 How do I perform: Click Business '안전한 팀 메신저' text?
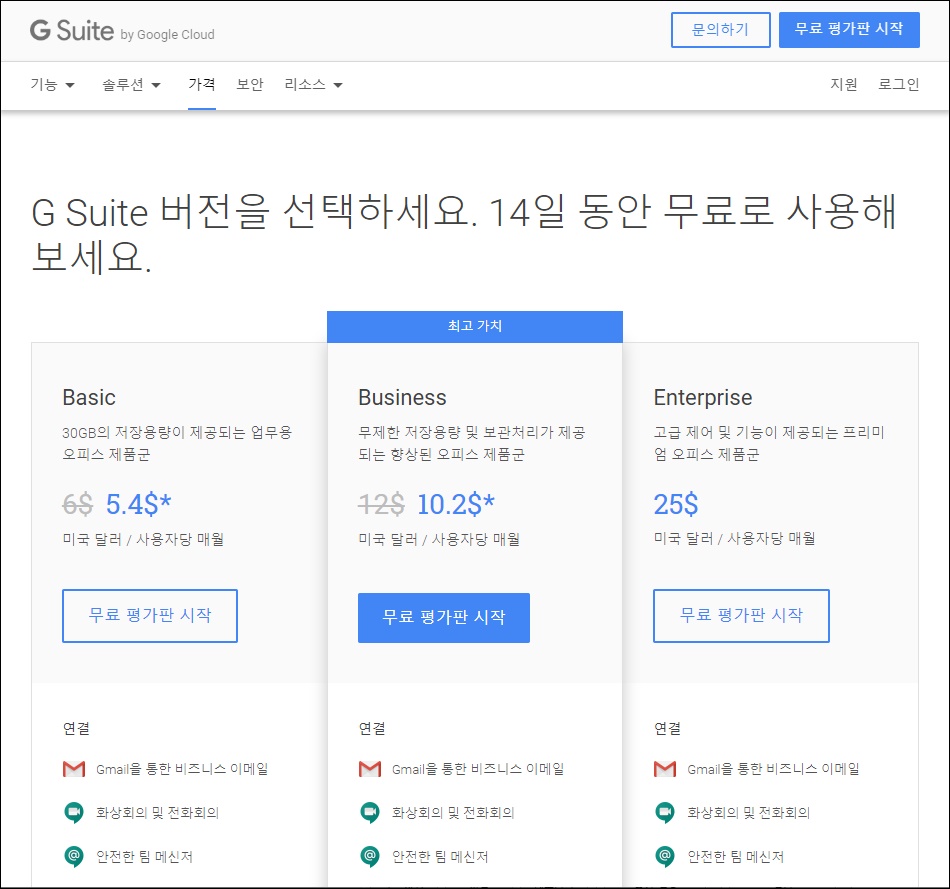[x=440, y=857]
